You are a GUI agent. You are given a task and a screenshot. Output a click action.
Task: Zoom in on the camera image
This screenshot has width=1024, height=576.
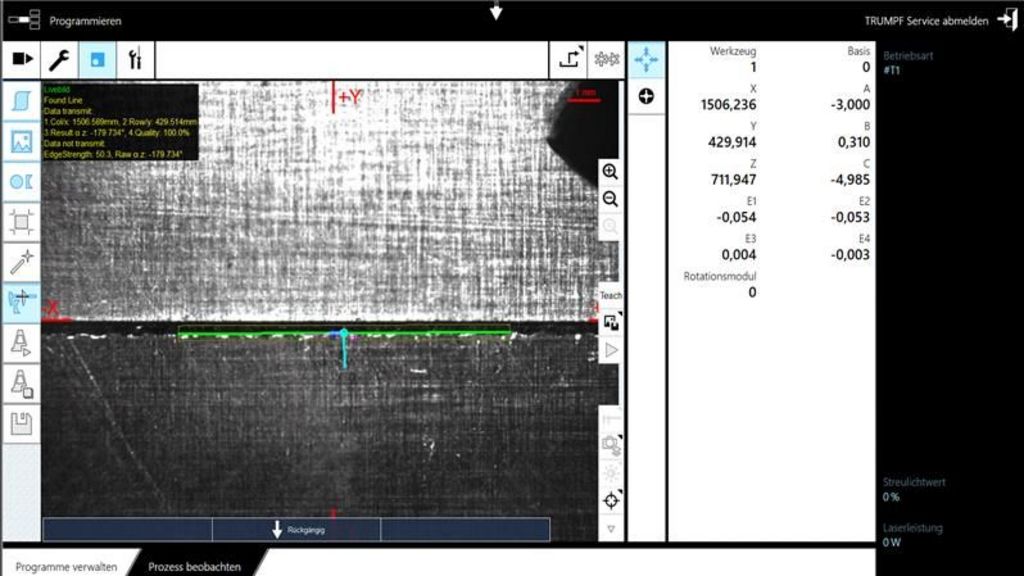coord(610,172)
